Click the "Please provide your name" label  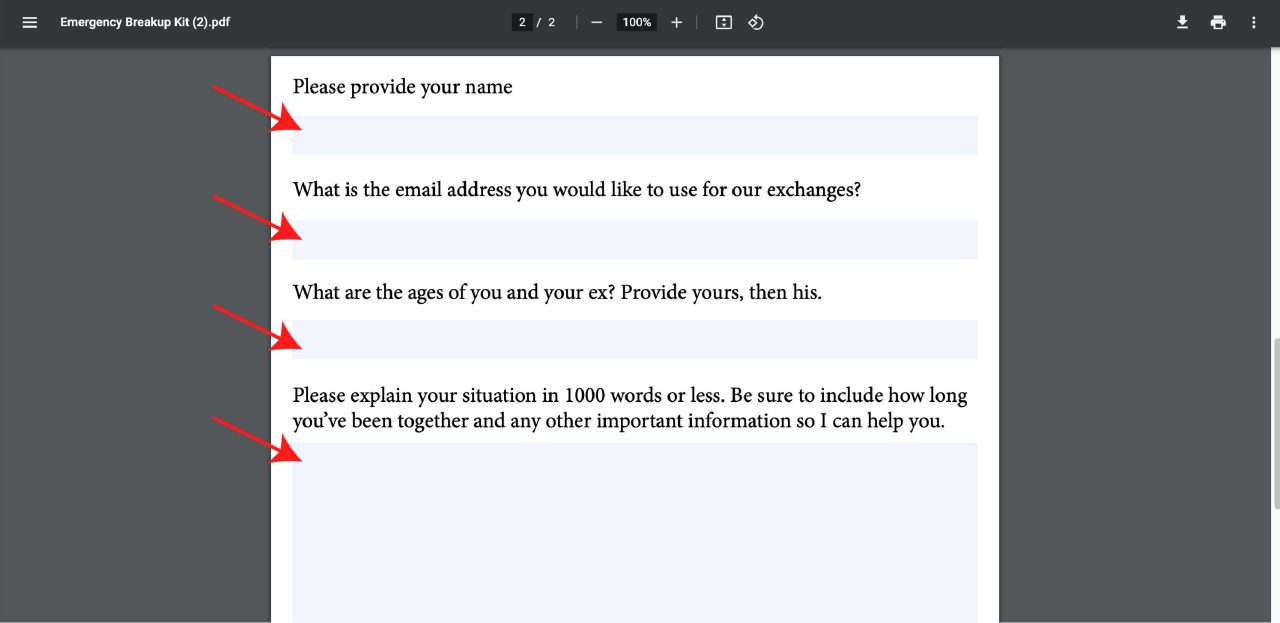(402, 87)
